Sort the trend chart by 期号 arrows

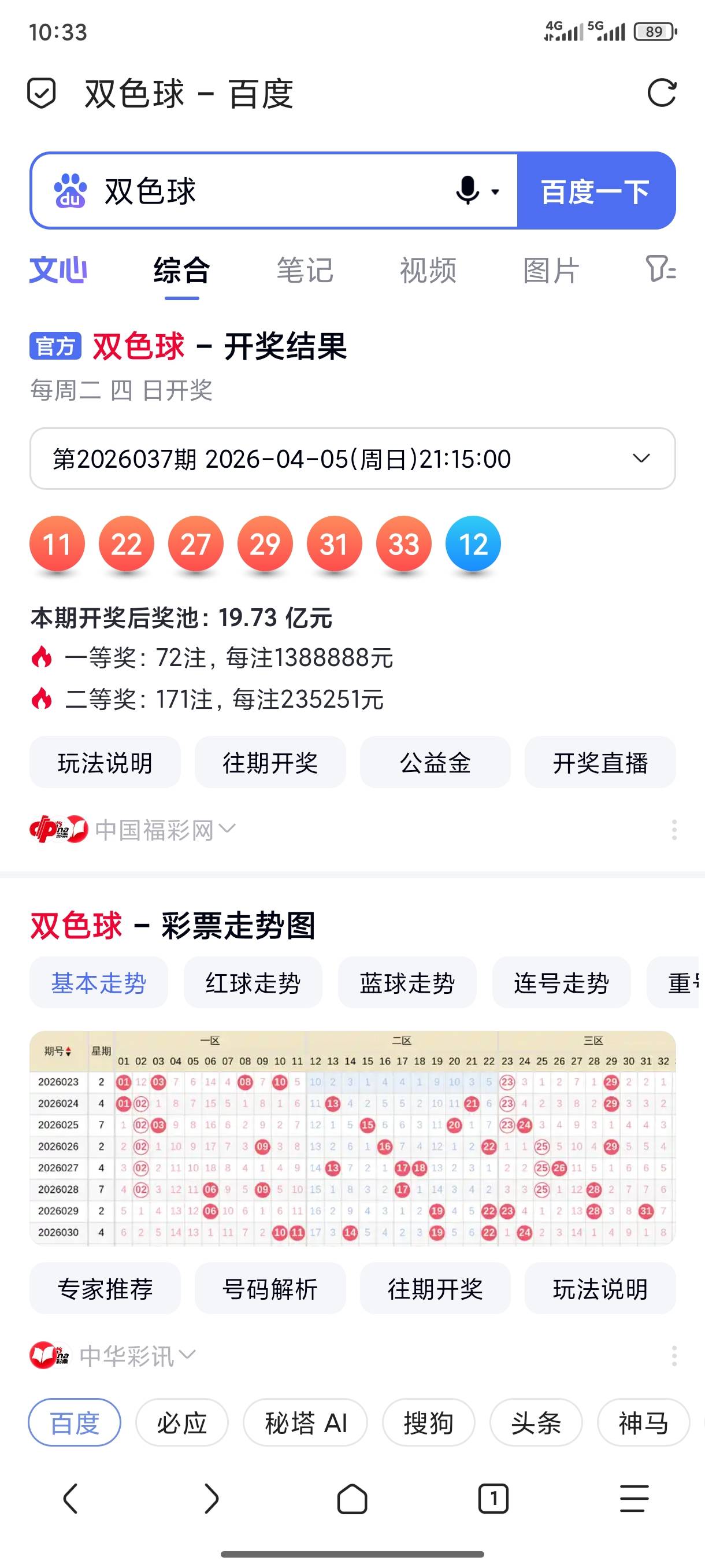[68, 1051]
